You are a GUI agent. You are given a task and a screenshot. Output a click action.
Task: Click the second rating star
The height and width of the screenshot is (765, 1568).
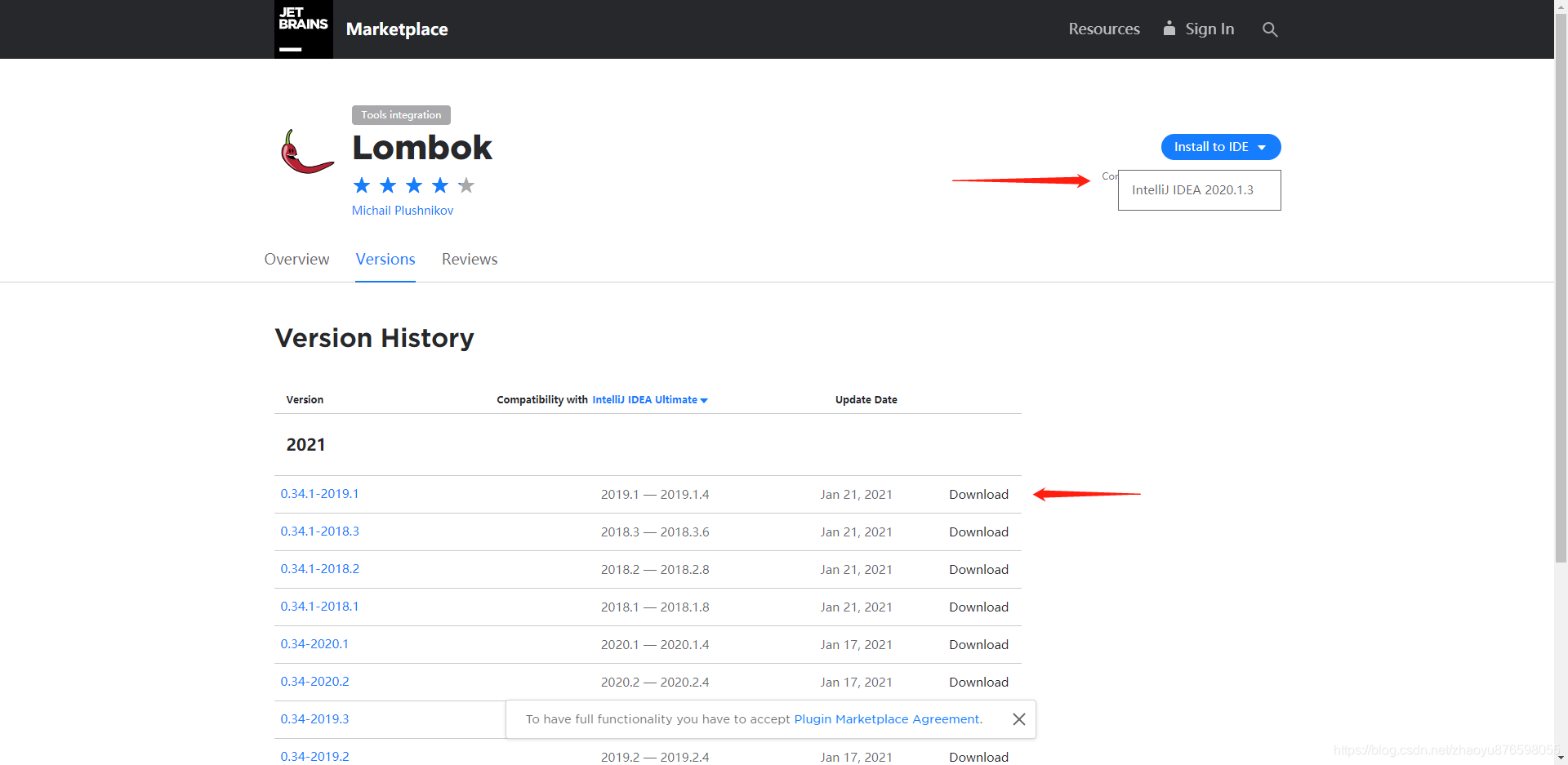point(388,185)
